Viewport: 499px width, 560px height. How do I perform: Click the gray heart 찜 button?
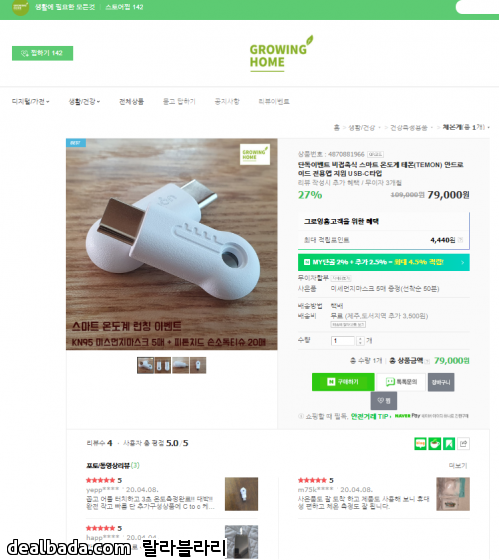tap(384, 401)
